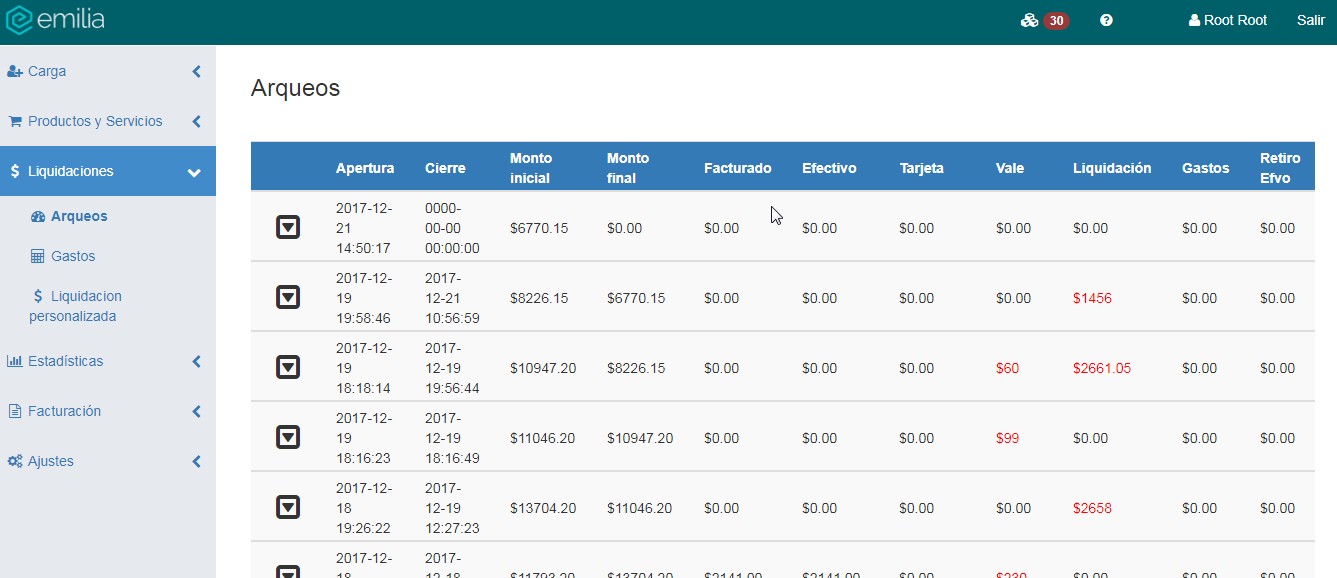Expand row opened 2017-12-19 18:18:14

tap(288, 368)
